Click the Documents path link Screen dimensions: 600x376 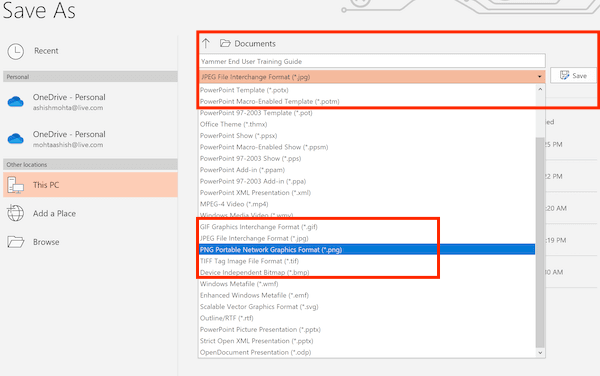[x=255, y=44]
